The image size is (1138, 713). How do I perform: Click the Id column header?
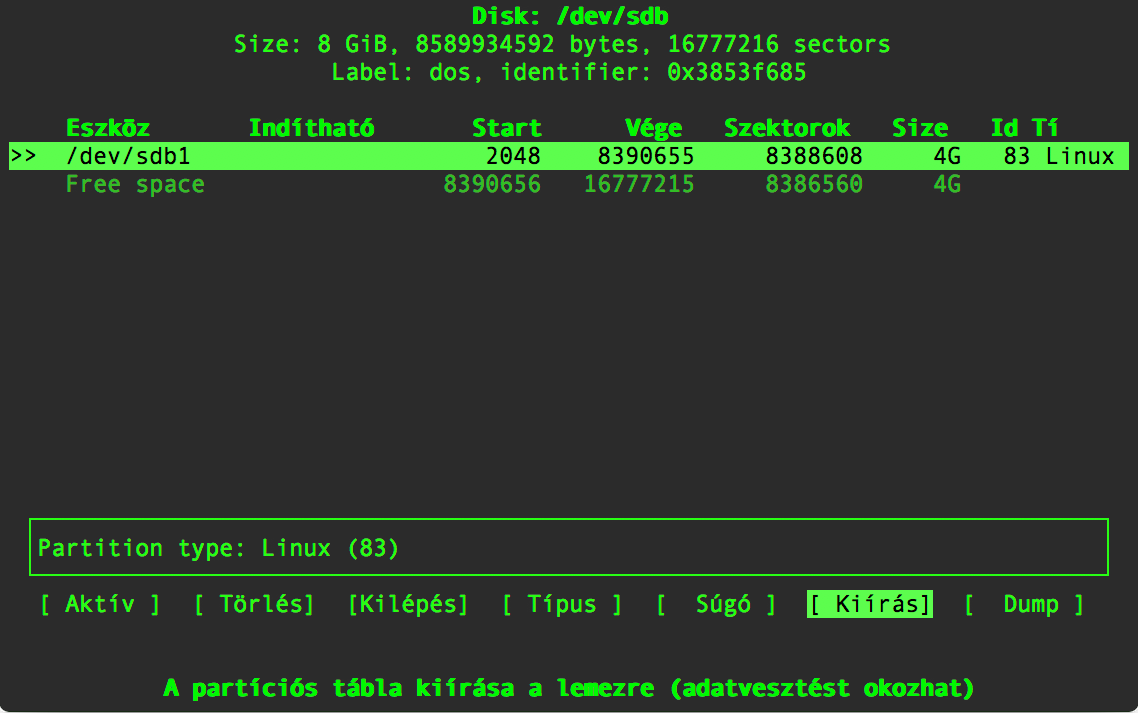(1004, 128)
